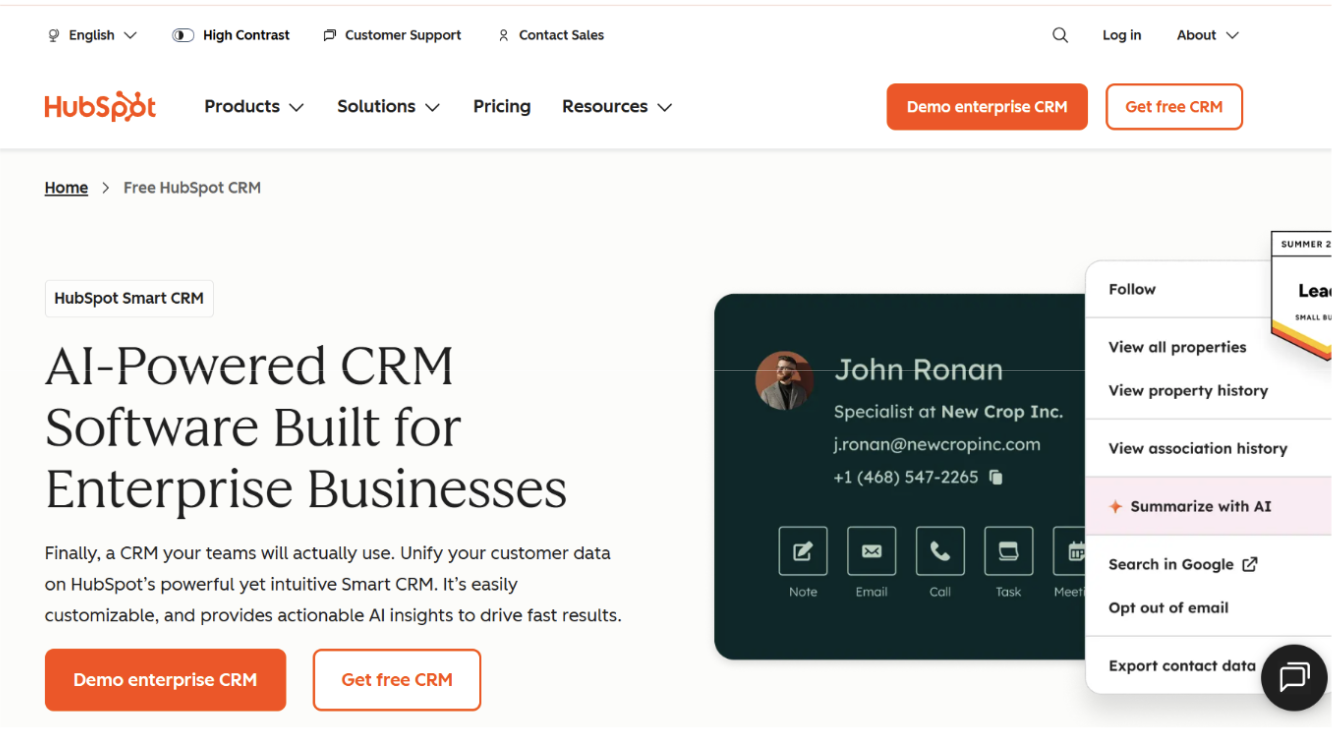Open the search magnifier icon

[x=1060, y=35]
